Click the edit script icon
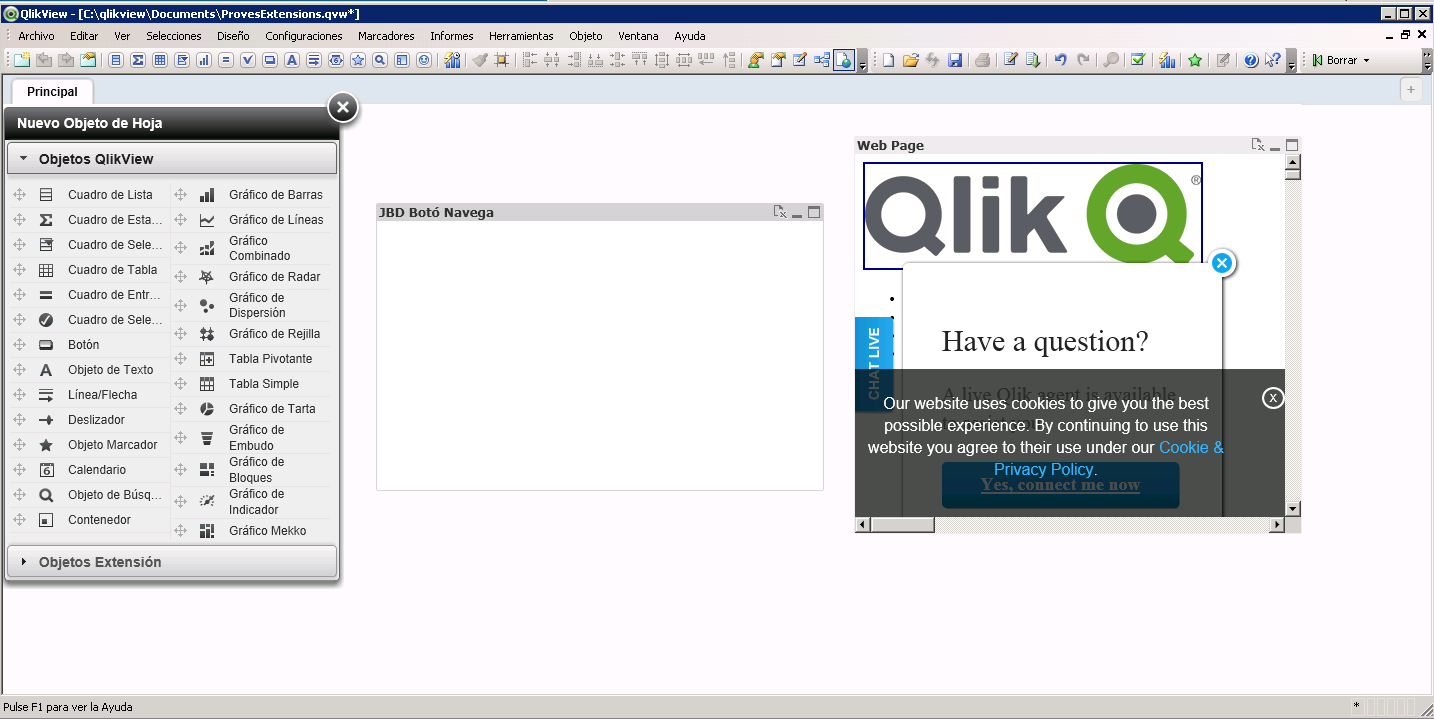The image size is (1434, 719). point(1011,60)
